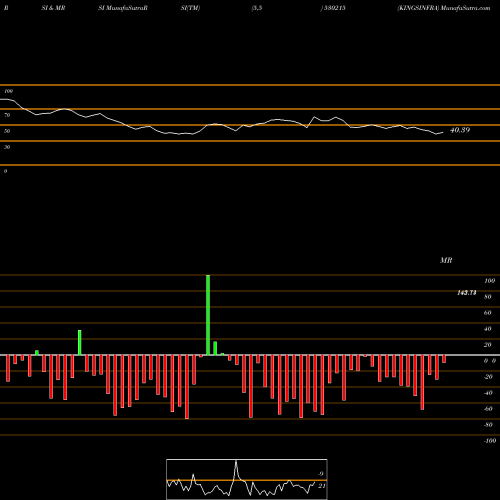The image size is (500, 500).
Task: Click the 50 level label on RSI axis
Action: click(x=7, y=131)
